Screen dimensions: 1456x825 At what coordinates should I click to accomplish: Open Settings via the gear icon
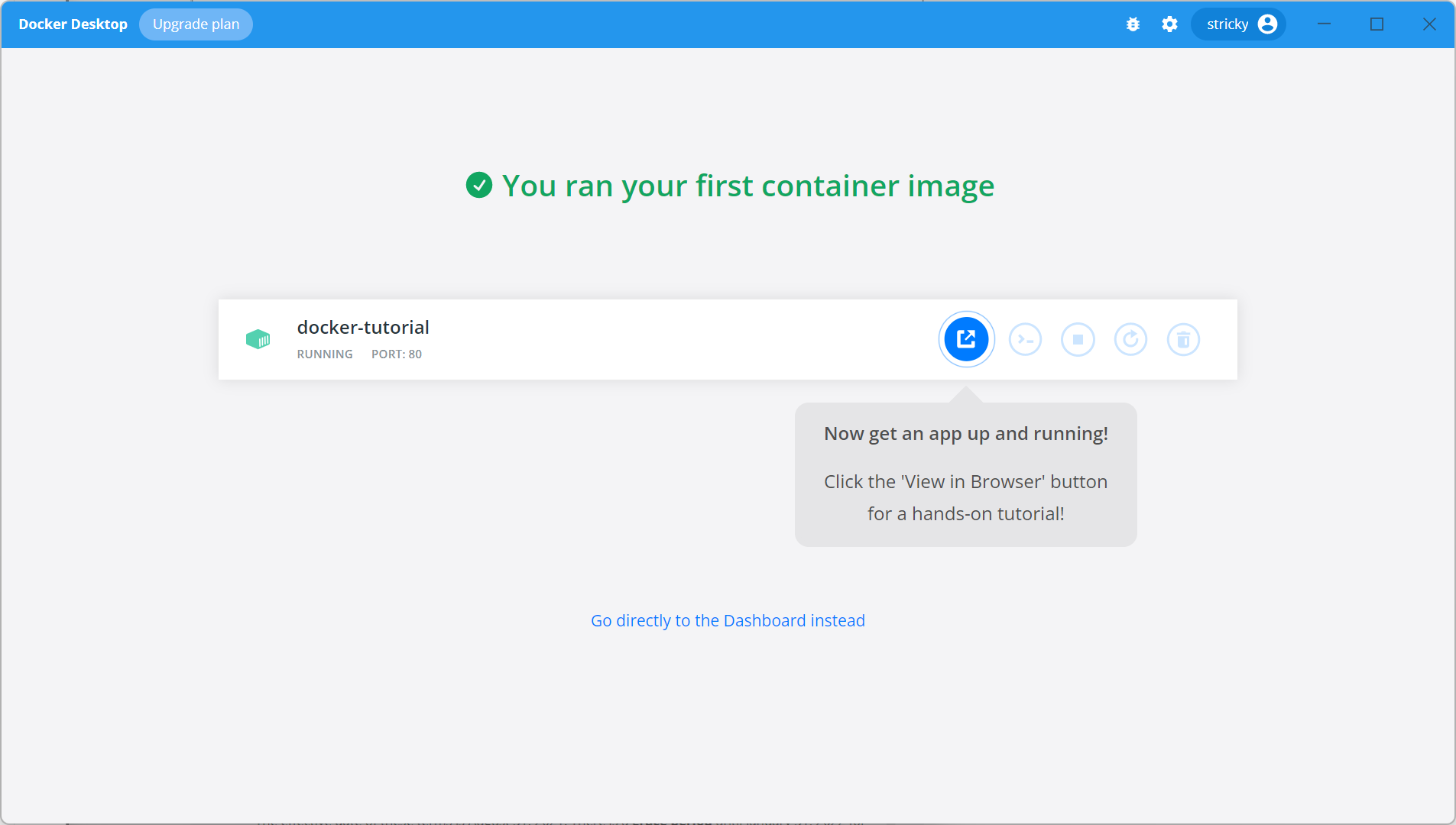(1169, 24)
